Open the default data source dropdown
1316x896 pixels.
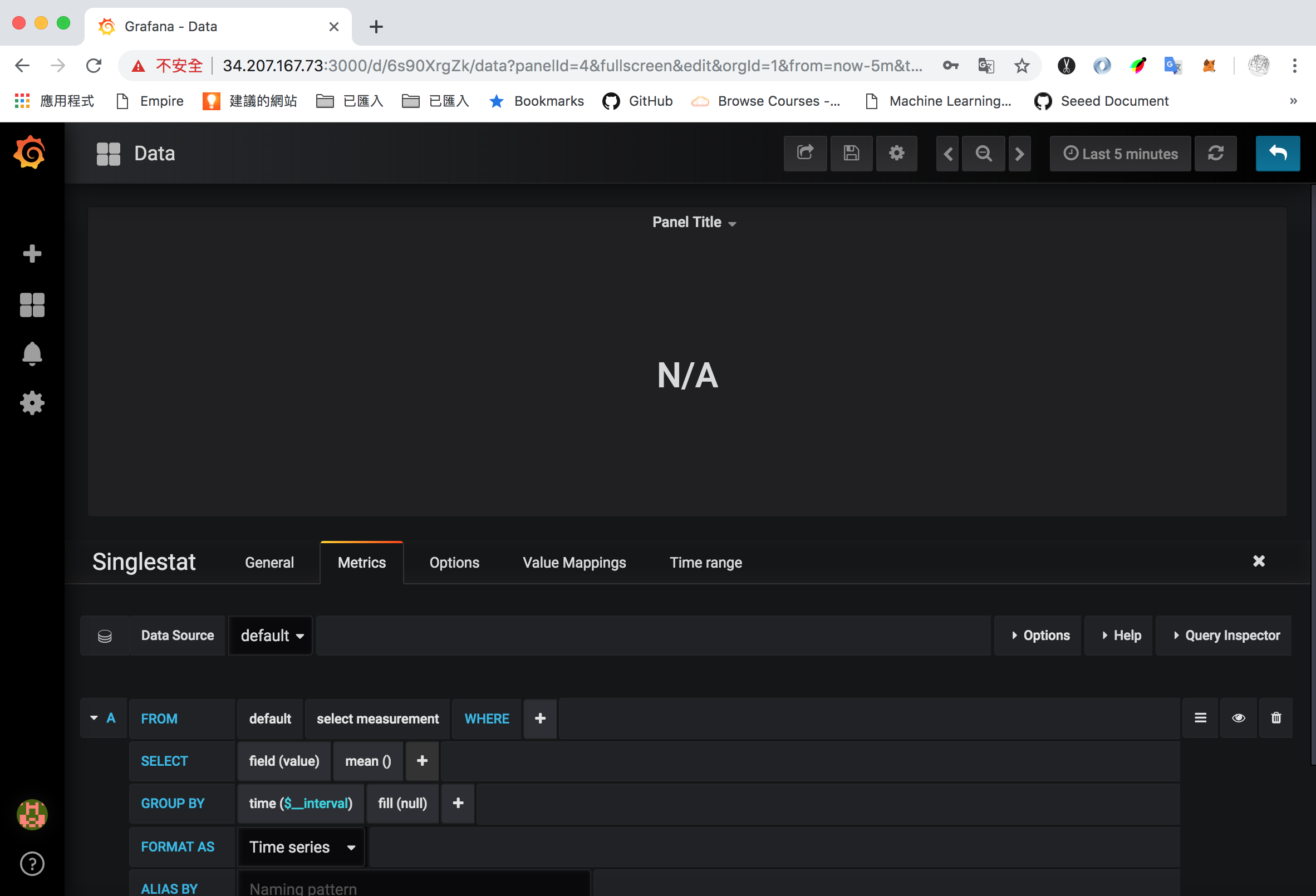[x=271, y=636]
